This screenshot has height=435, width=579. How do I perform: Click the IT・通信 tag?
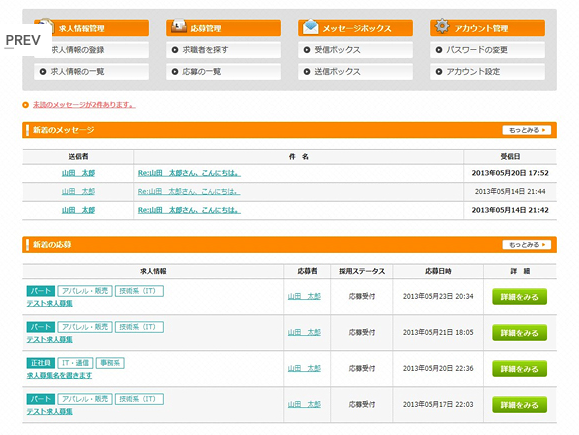75,363
